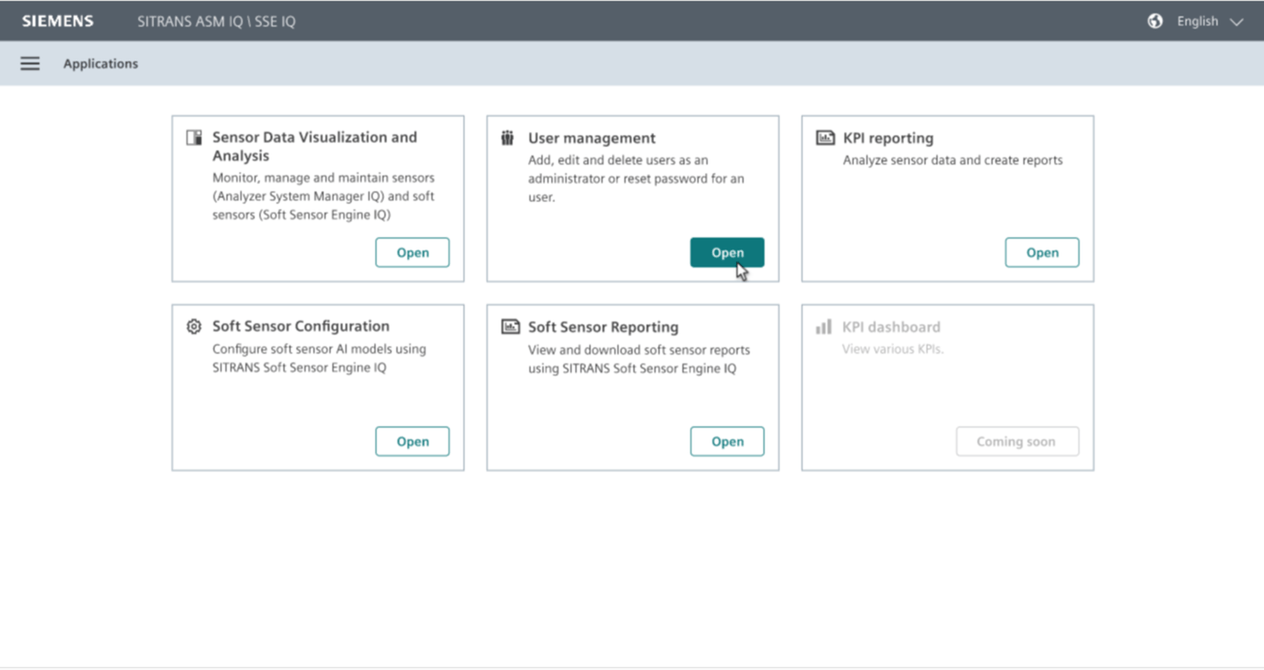Image resolution: width=1264 pixels, height=670 pixels.
Task: Click the User management people icon
Action: point(508,138)
